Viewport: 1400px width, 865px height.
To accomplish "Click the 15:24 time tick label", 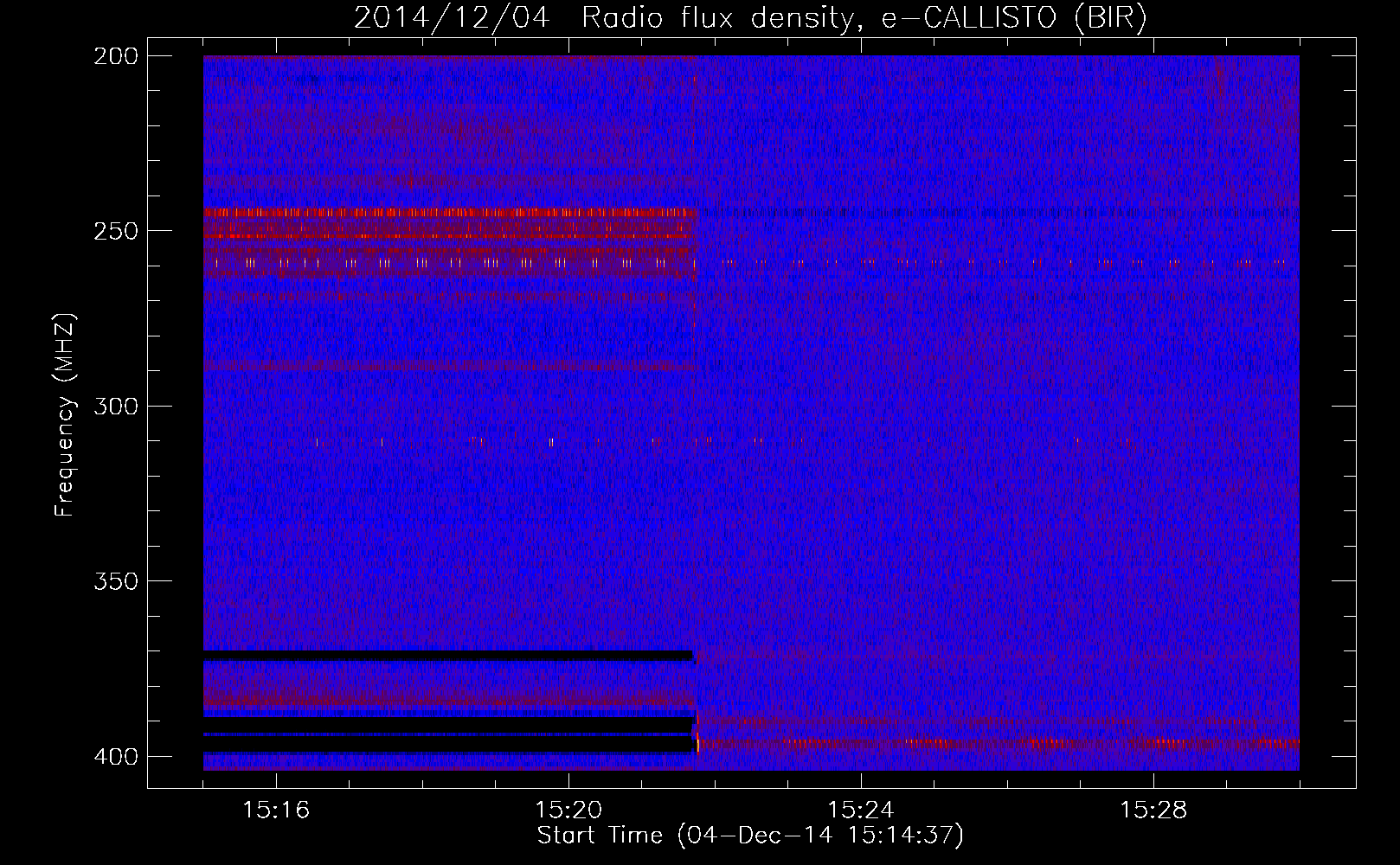I will (861, 811).
